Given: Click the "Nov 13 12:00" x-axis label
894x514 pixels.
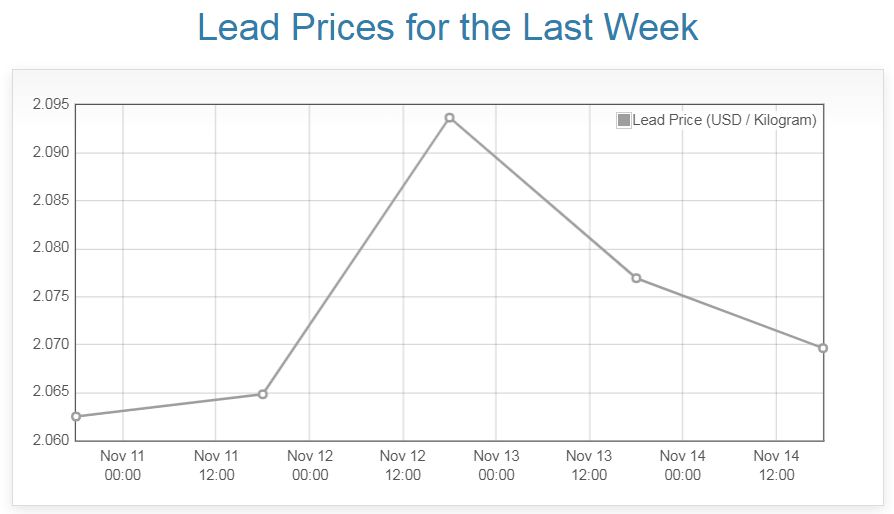Looking at the screenshot, I should pos(589,465).
